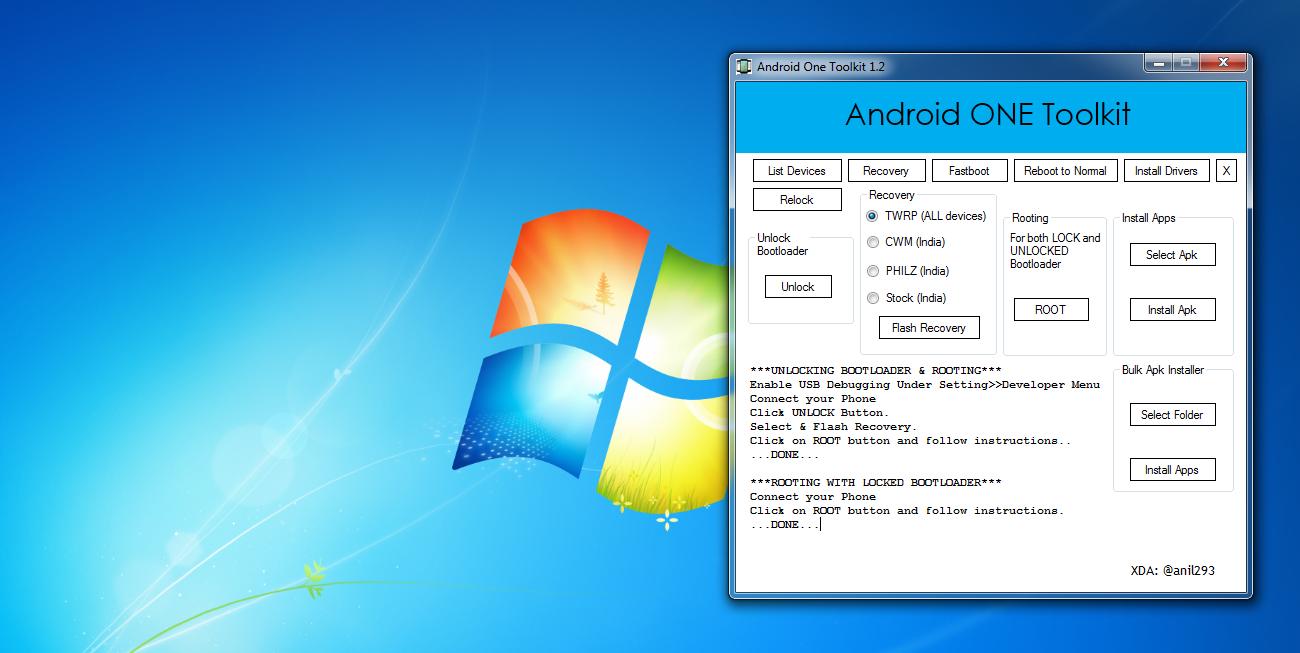Click Install Apps in Bulk Apk Installer

[1173, 470]
